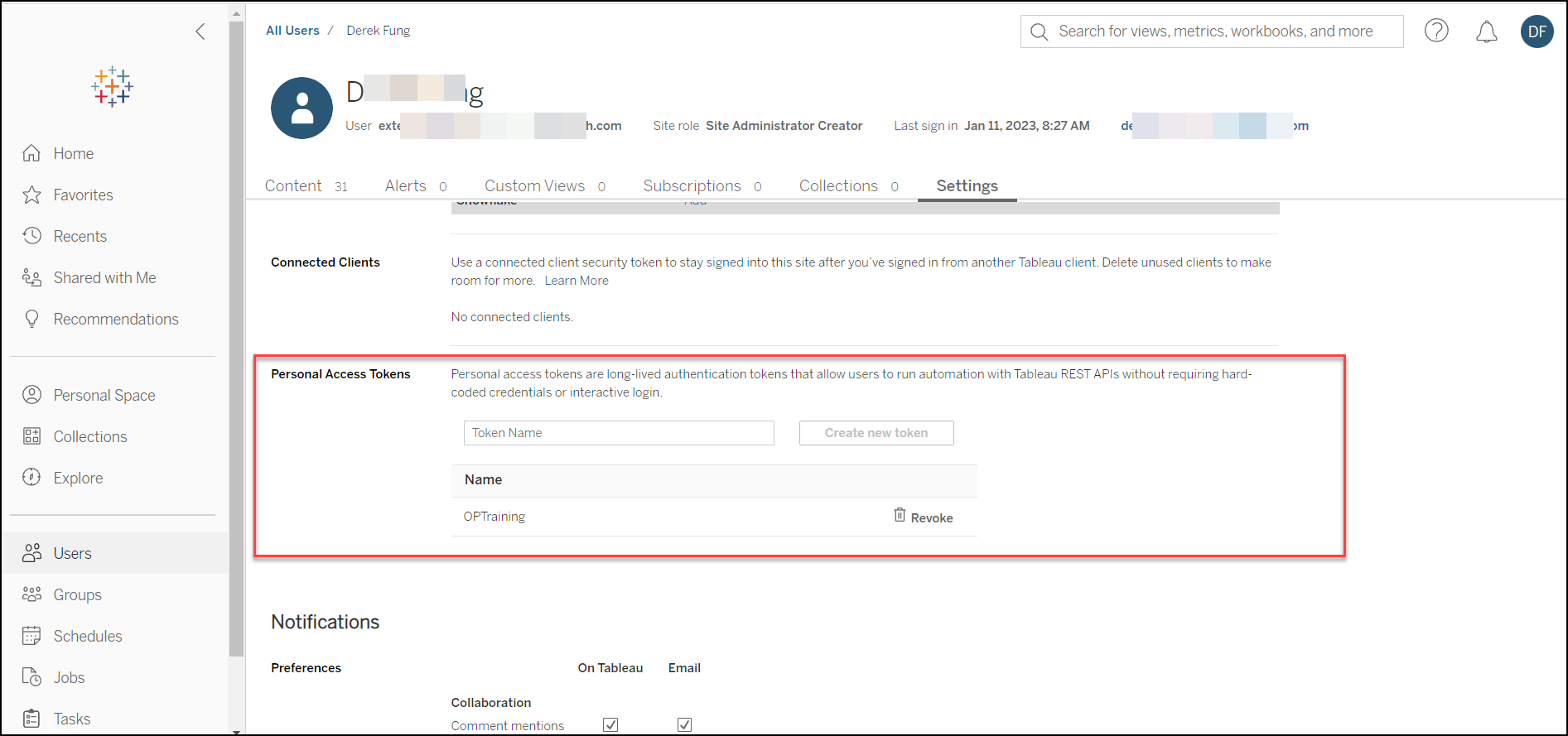Click Revoke for OPTraining token
The image size is (1568, 736).
tap(932, 517)
